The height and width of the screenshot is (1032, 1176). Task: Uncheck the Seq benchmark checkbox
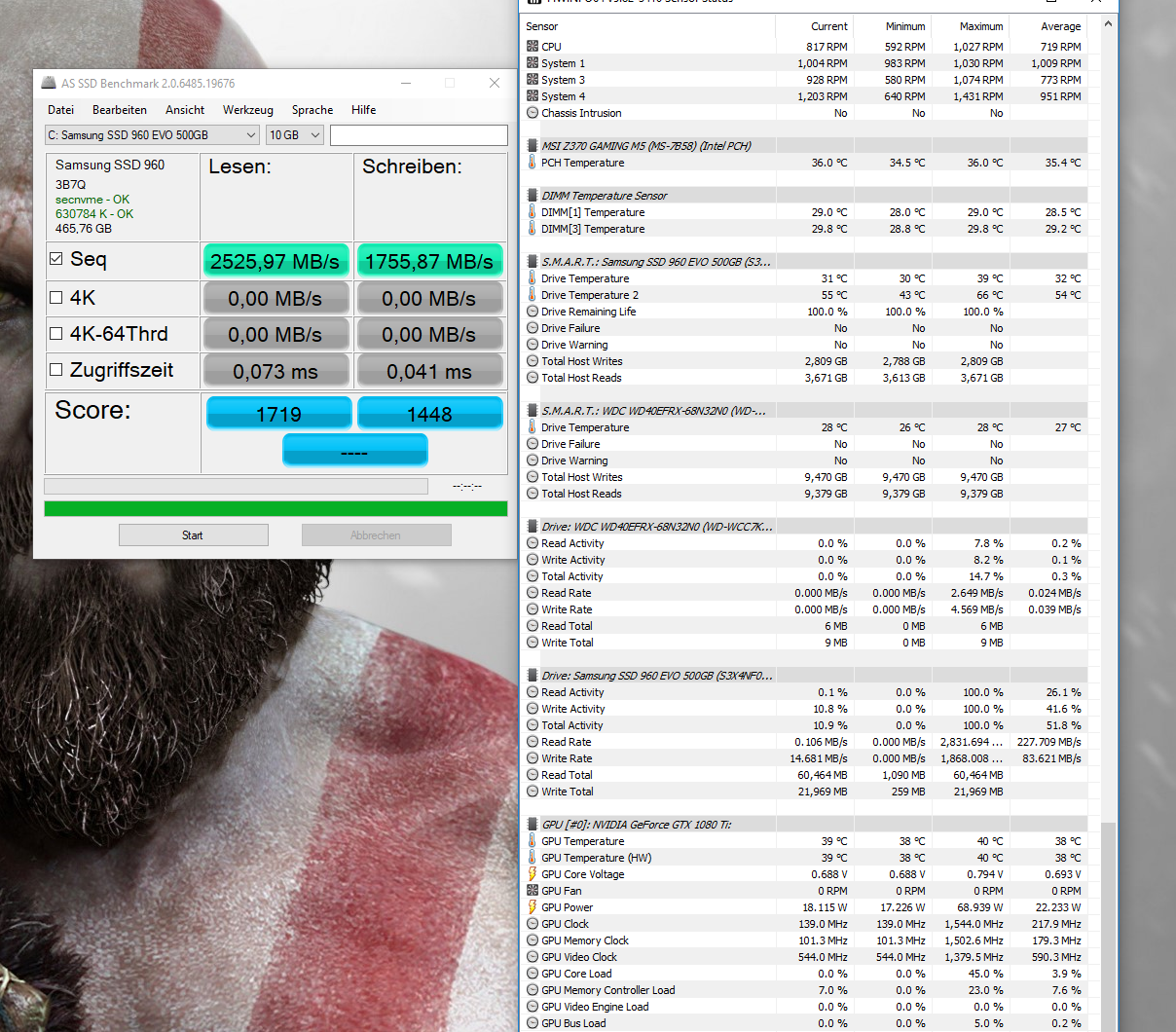[56, 259]
